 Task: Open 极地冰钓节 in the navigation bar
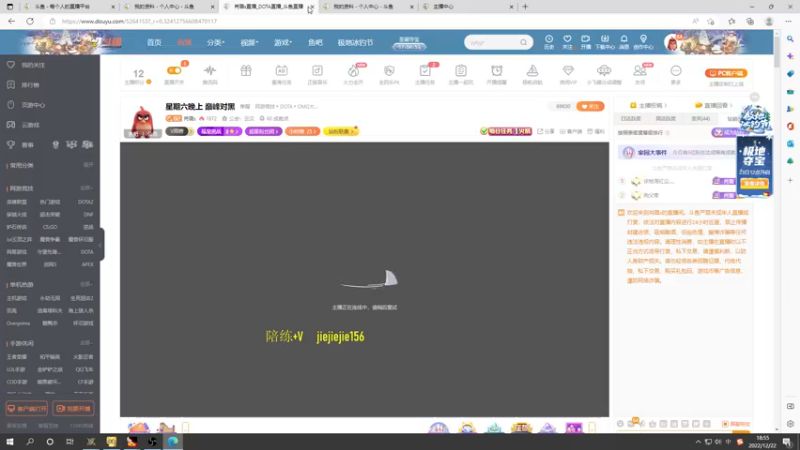pyautogui.click(x=355, y=42)
